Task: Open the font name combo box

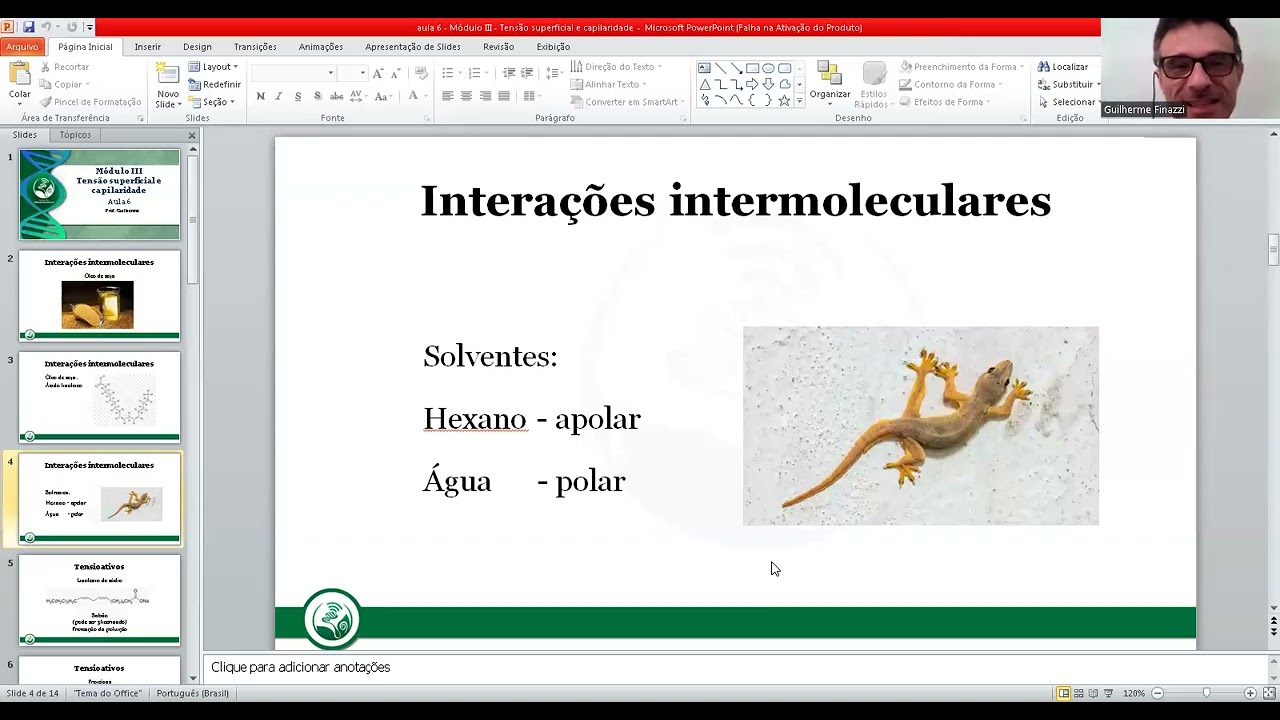Action: 293,73
